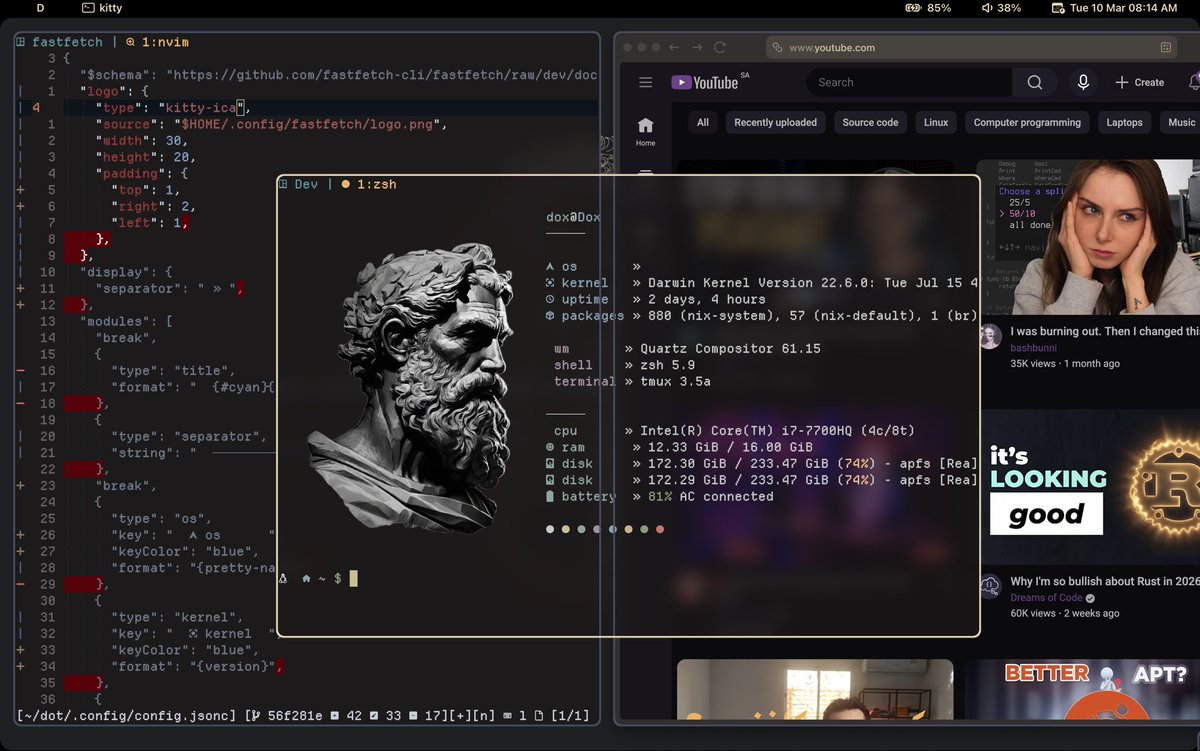Click the os icon in the fastfetch output
This screenshot has width=1200, height=751.
pyautogui.click(x=550, y=267)
